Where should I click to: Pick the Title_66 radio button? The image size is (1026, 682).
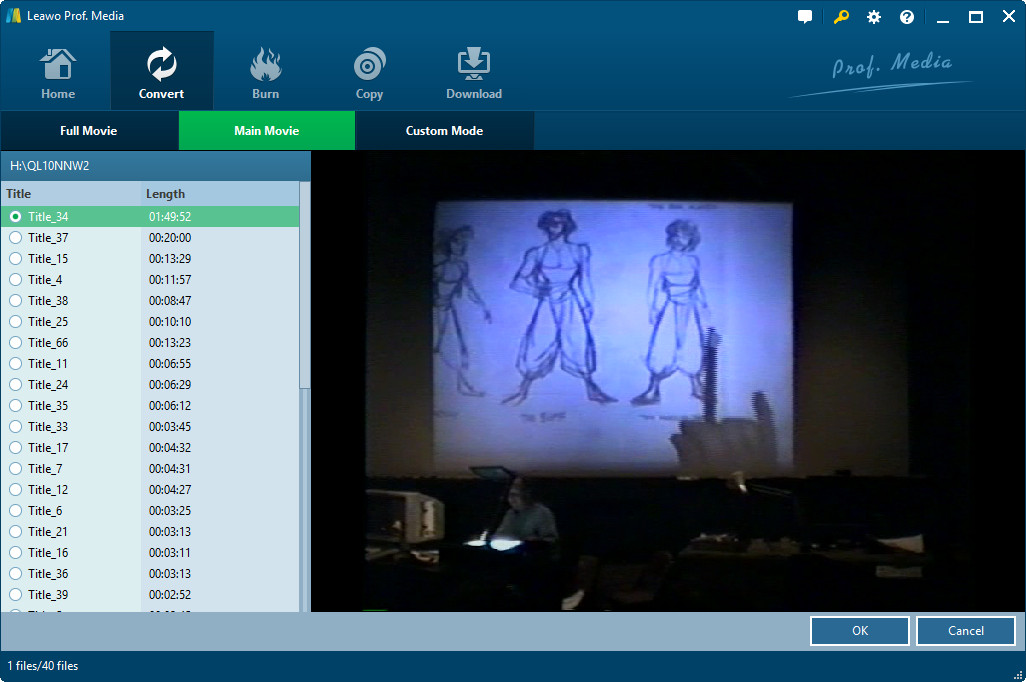tap(15, 343)
